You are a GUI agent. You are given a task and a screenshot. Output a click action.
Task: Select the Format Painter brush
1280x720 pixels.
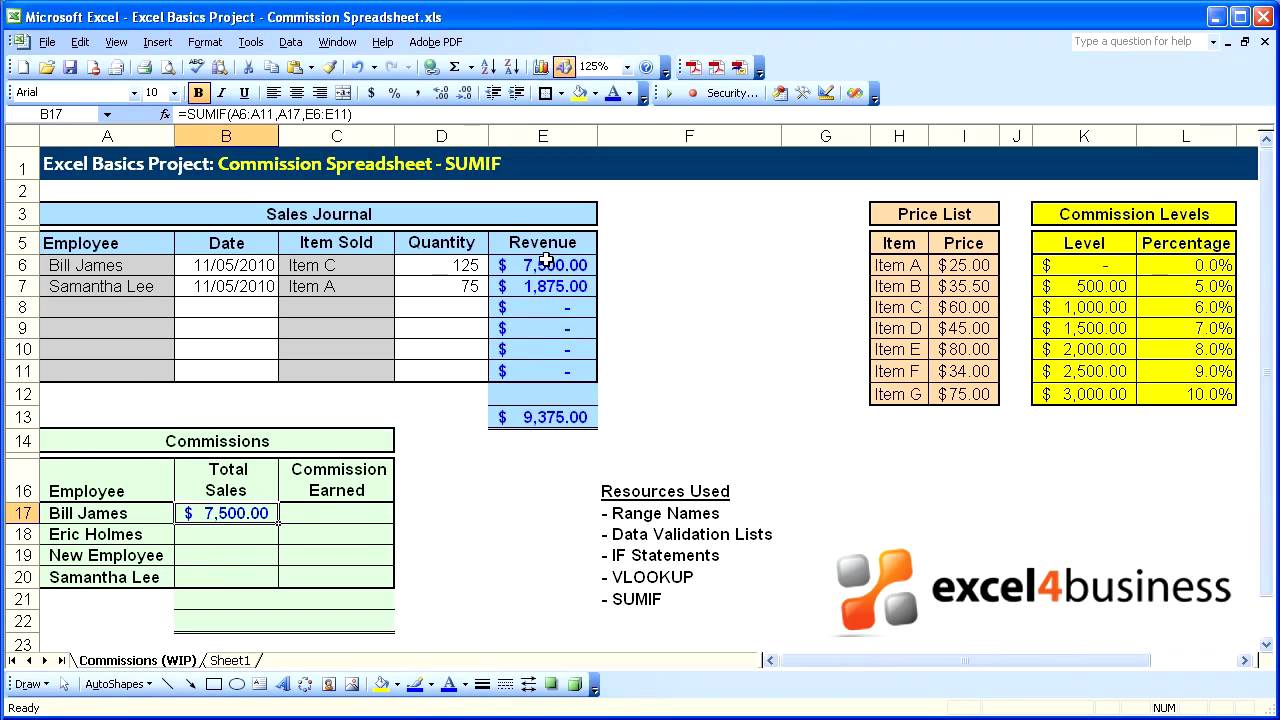click(x=329, y=67)
